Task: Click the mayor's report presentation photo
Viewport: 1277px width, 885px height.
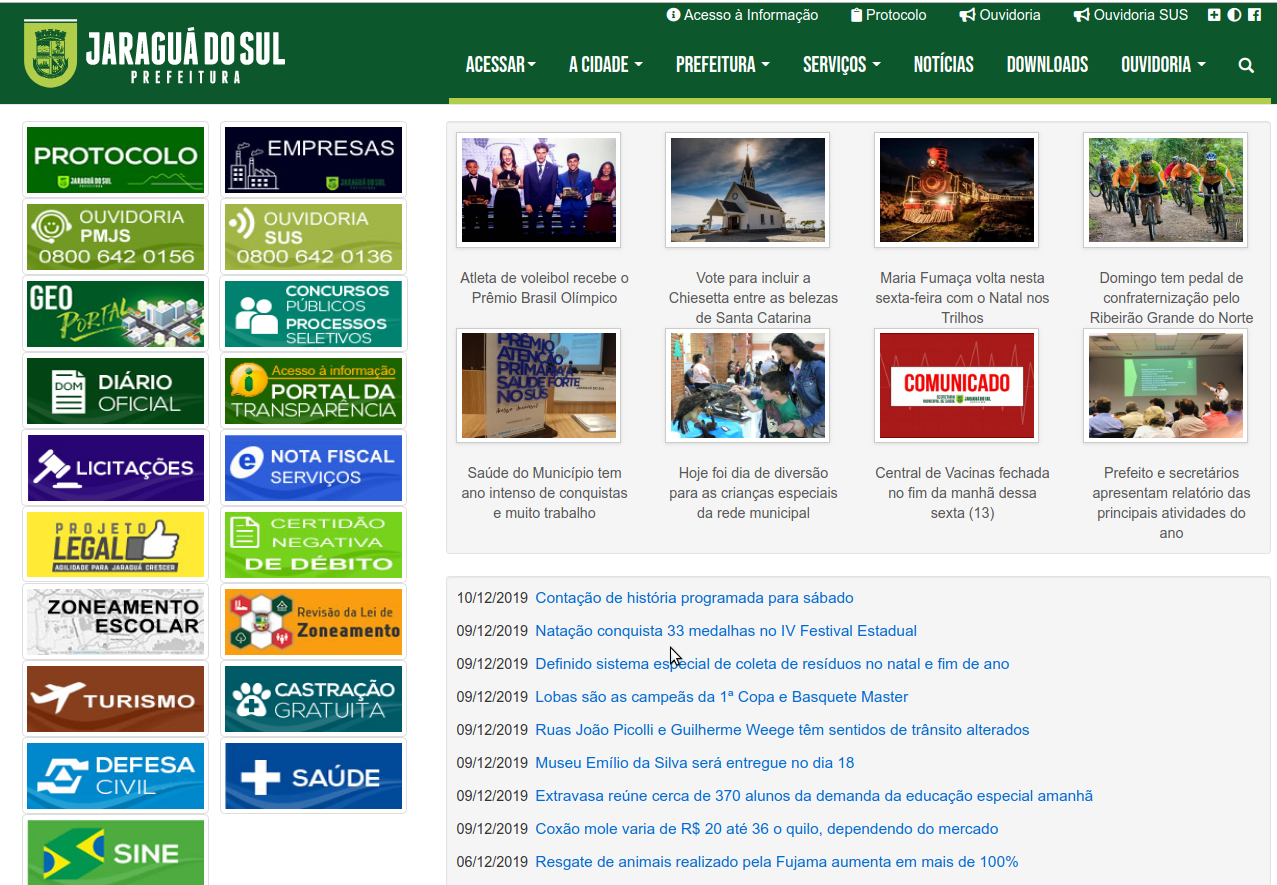Action: [x=1166, y=385]
